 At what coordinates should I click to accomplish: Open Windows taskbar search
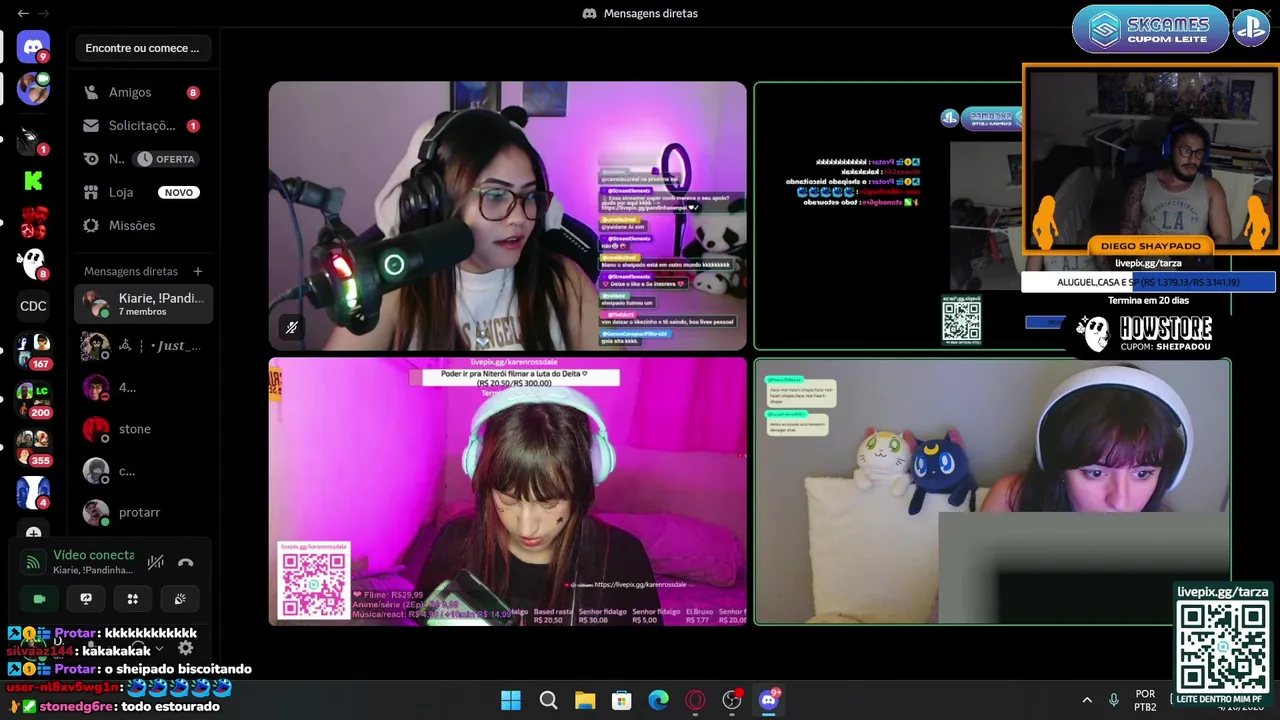[x=548, y=700]
